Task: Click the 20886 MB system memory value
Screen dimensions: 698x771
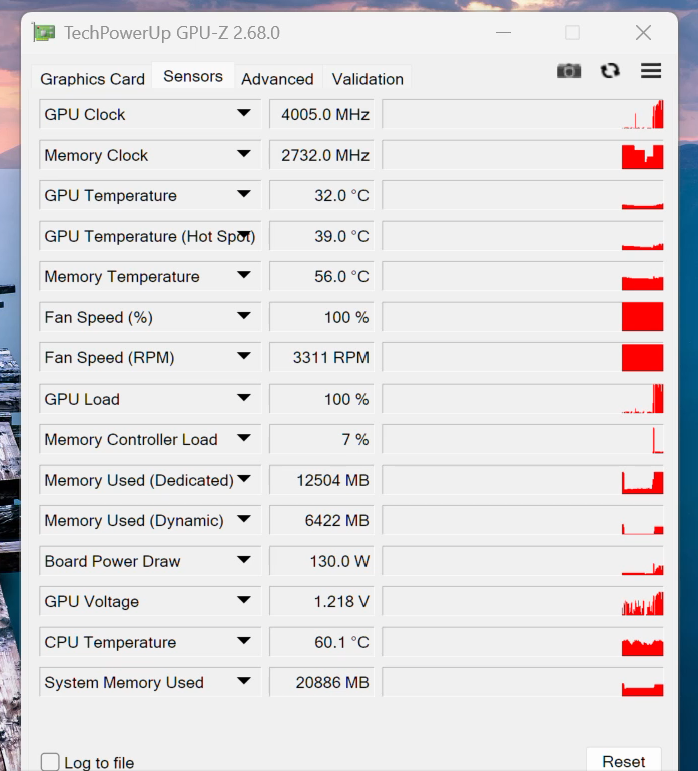Action: pos(322,682)
